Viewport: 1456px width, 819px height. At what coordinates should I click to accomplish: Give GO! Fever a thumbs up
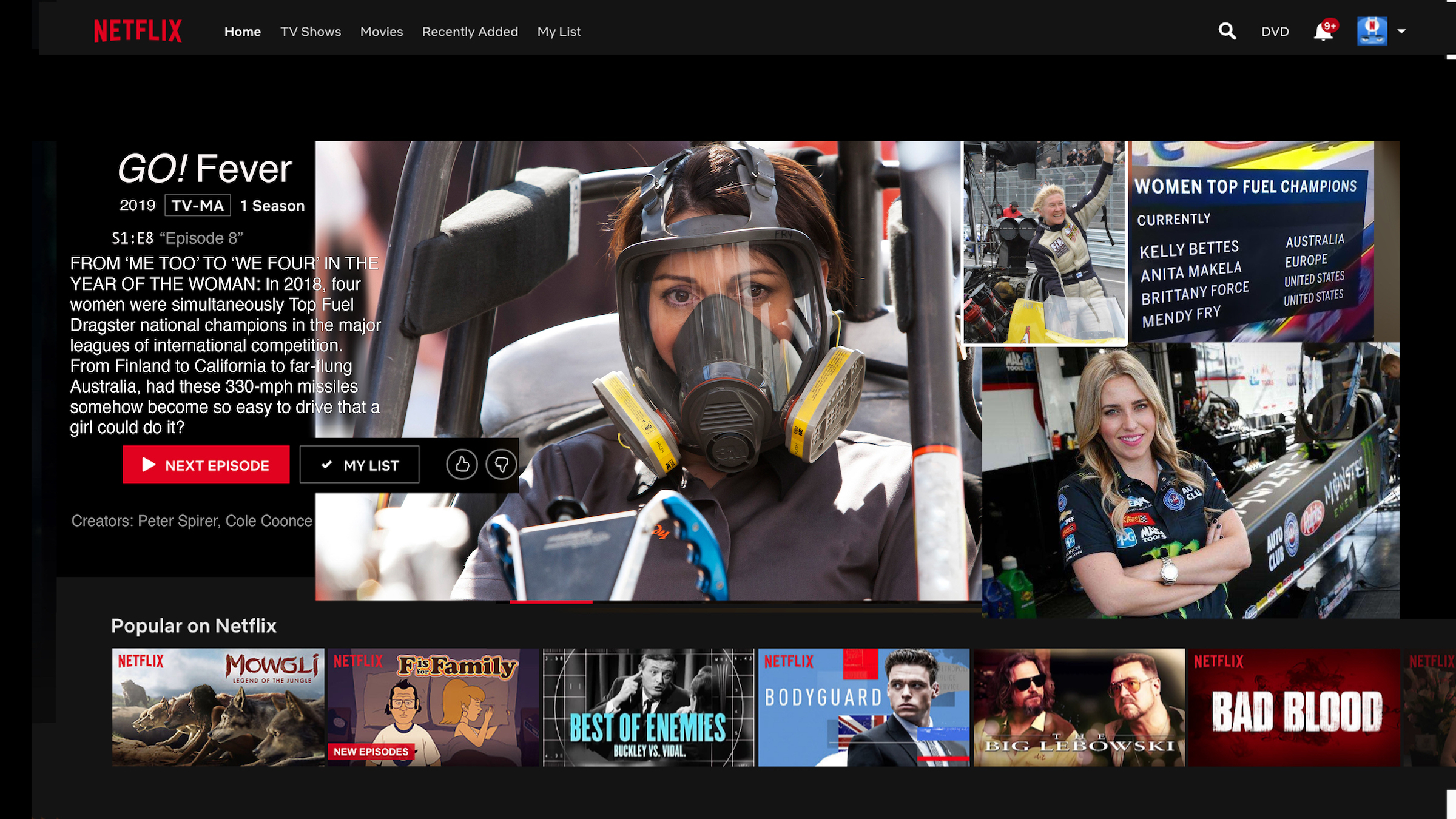462,465
